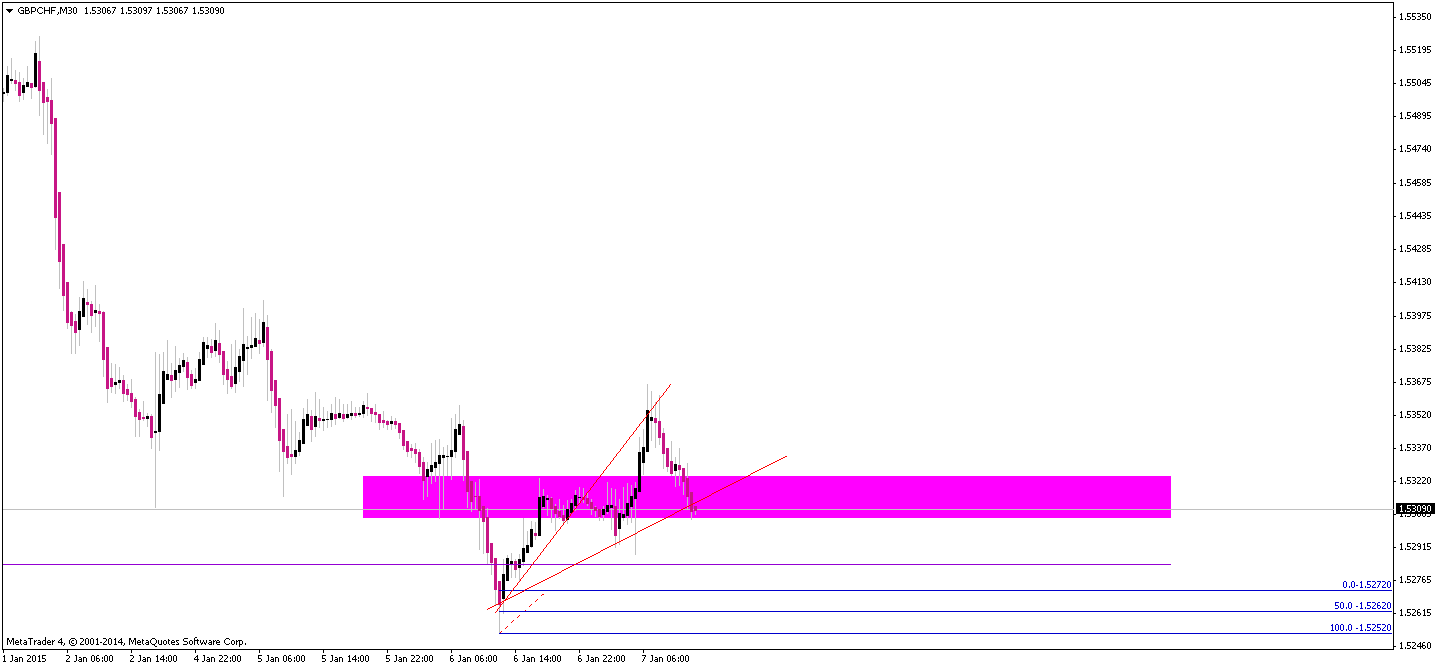
Task: Click the 7 Jan 06:00 time axis label
Action: coord(665,659)
